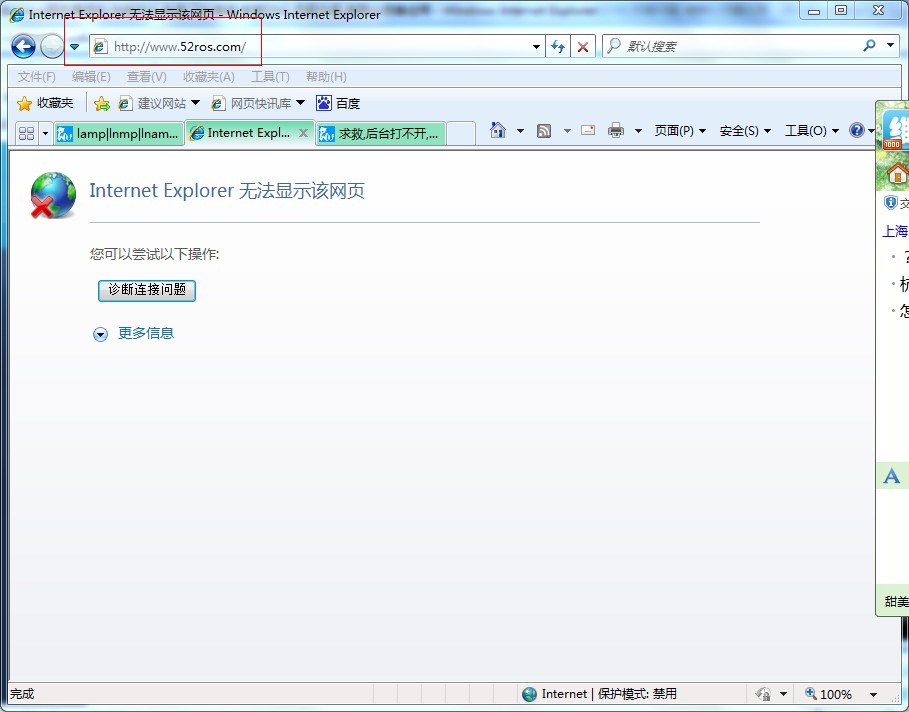Refresh the page with the blue arrows icon
Viewport: 909px width, 712px height.
[558, 47]
